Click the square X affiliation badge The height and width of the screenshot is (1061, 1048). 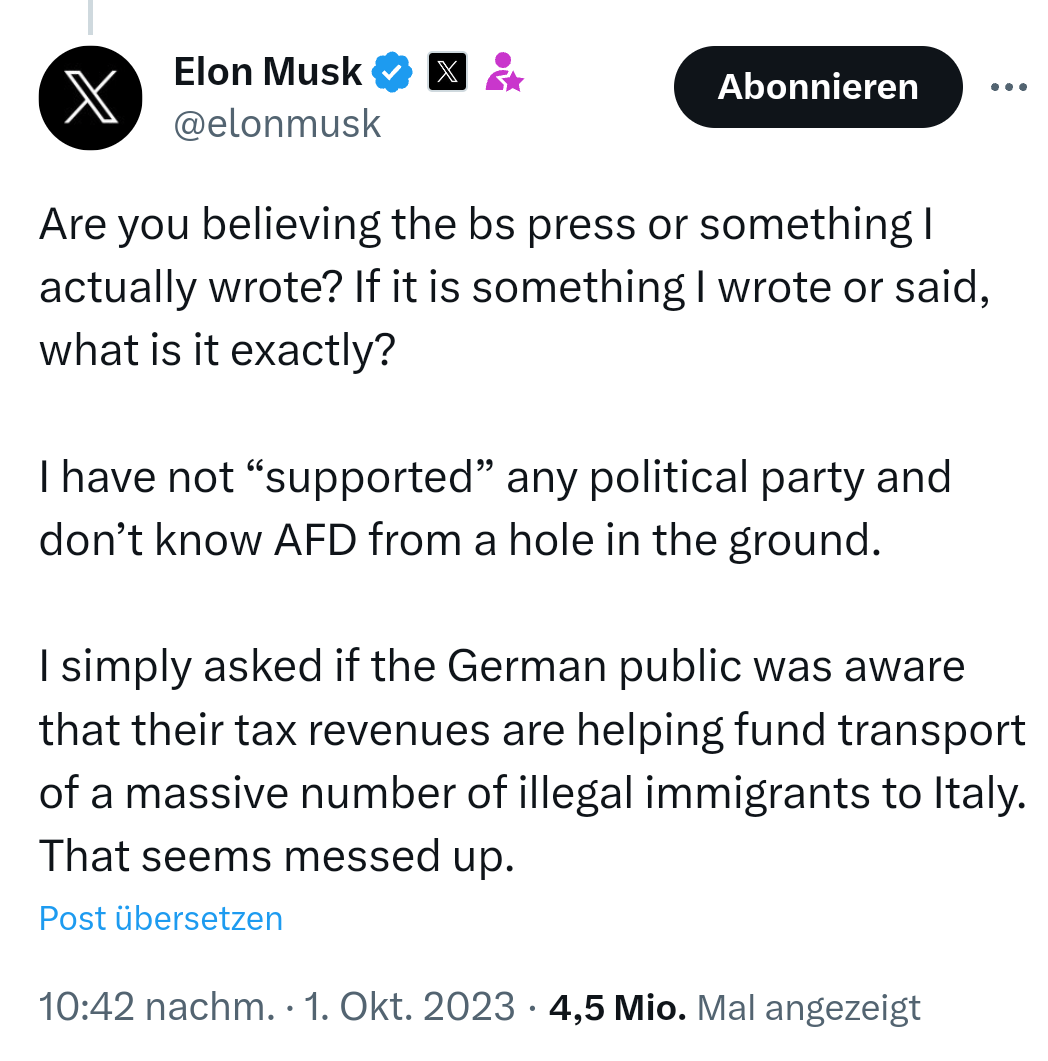pos(447,72)
